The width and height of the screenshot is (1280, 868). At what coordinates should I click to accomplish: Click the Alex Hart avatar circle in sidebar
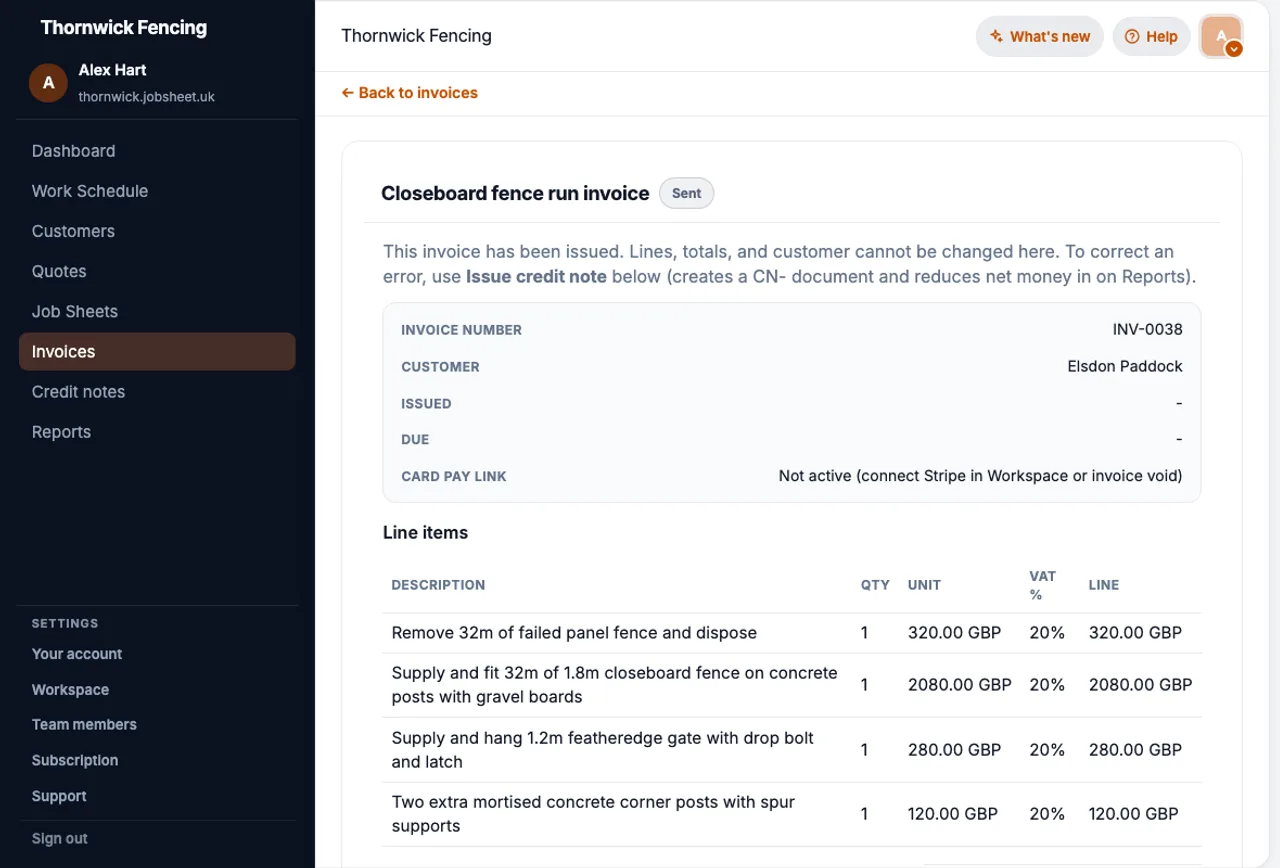[x=48, y=83]
